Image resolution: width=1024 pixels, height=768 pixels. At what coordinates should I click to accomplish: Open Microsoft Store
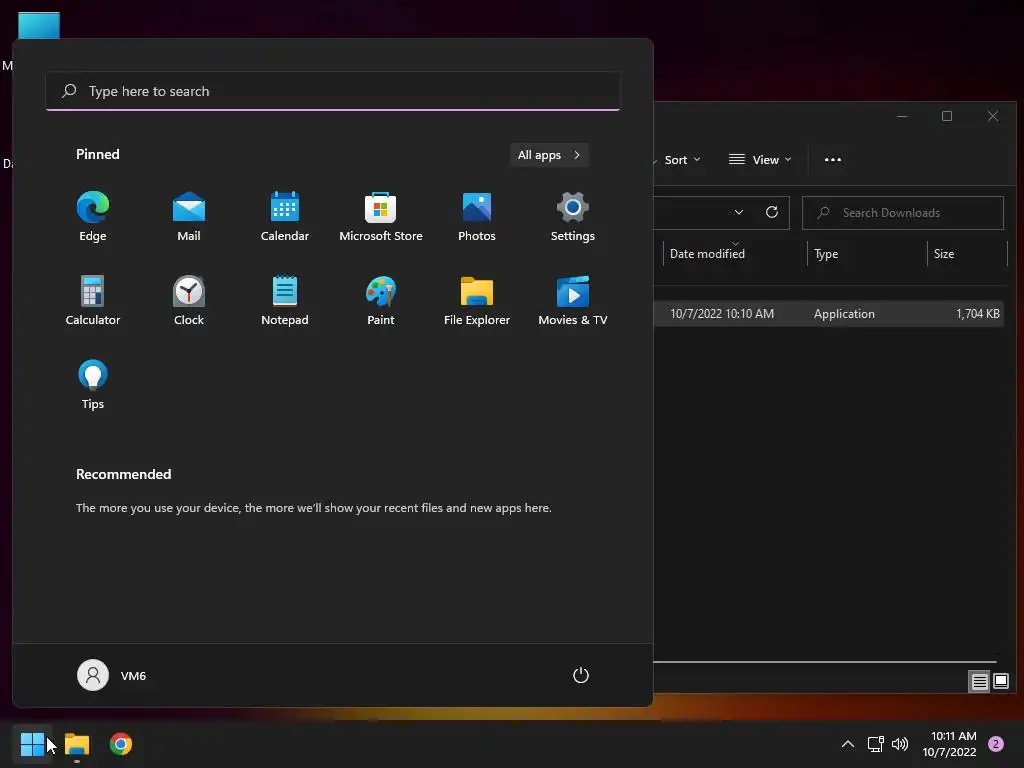(x=381, y=216)
